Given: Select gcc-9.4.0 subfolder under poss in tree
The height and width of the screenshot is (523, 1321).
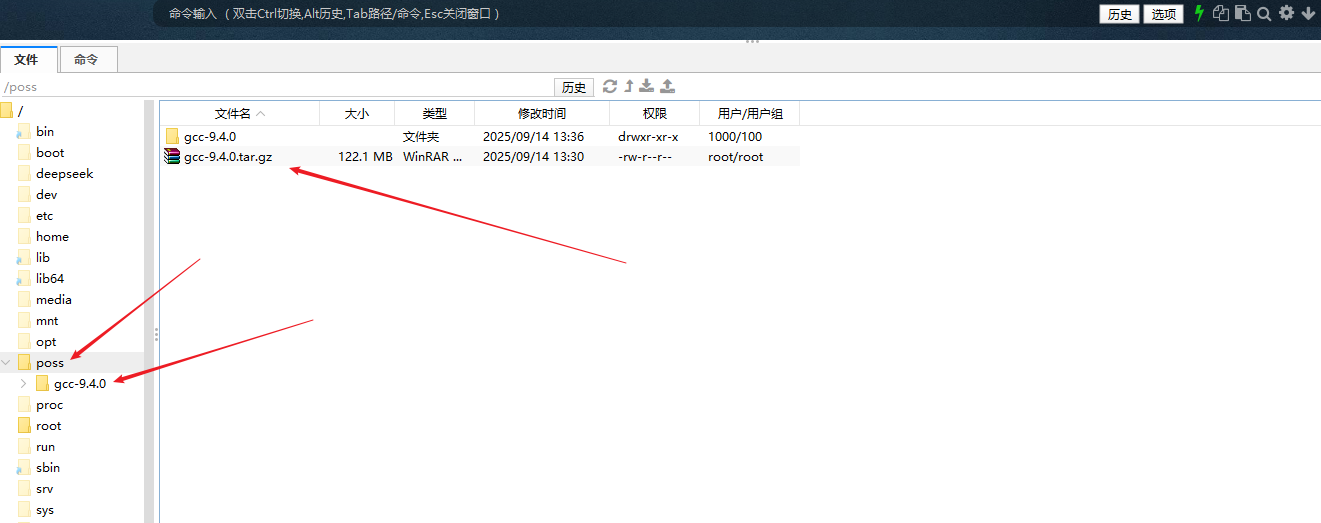Looking at the screenshot, I should pos(79,383).
